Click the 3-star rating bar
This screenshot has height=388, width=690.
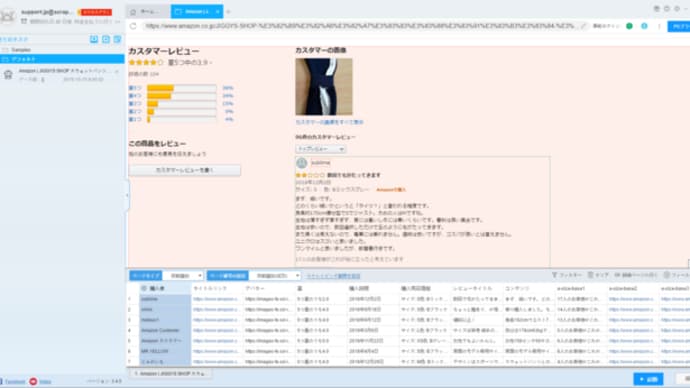(181, 104)
